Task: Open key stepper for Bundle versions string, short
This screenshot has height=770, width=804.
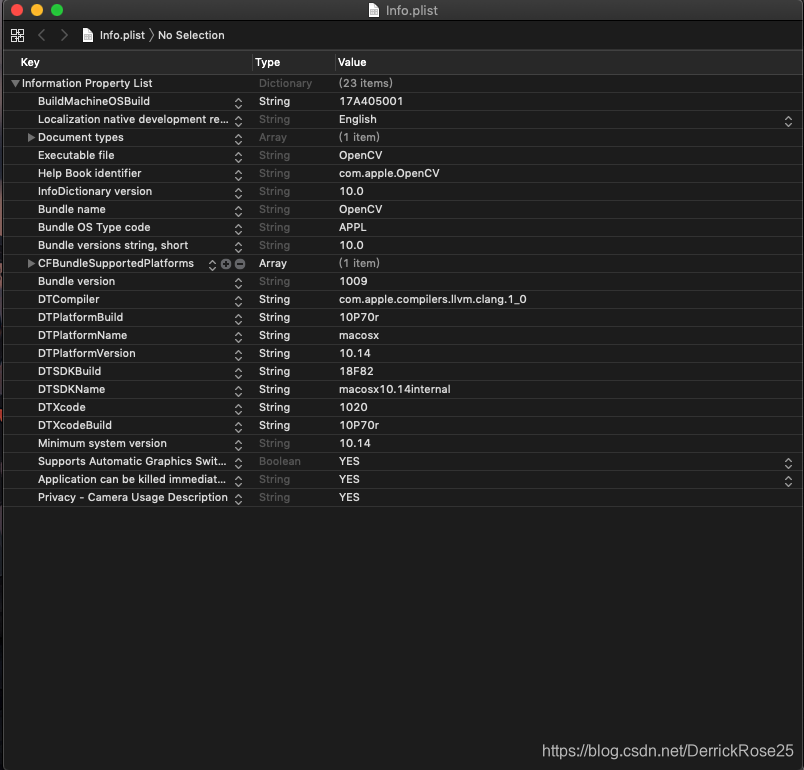Action: pyautogui.click(x=238, y=247)
